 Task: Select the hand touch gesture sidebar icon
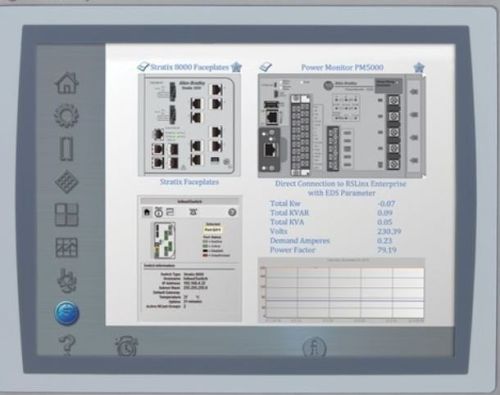(x=67, y=280)
